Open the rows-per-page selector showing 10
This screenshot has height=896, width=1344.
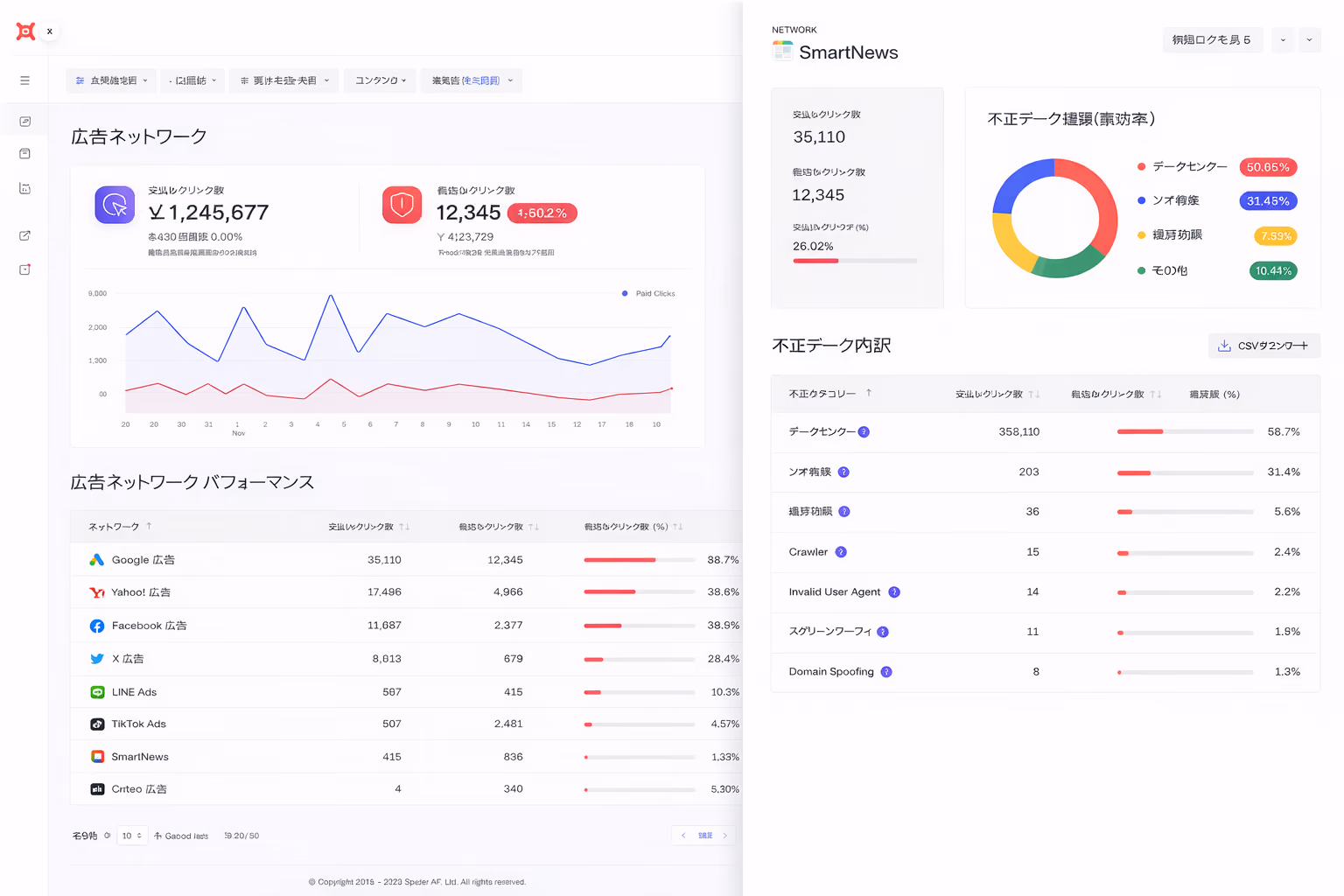click(x=132, y=836)
